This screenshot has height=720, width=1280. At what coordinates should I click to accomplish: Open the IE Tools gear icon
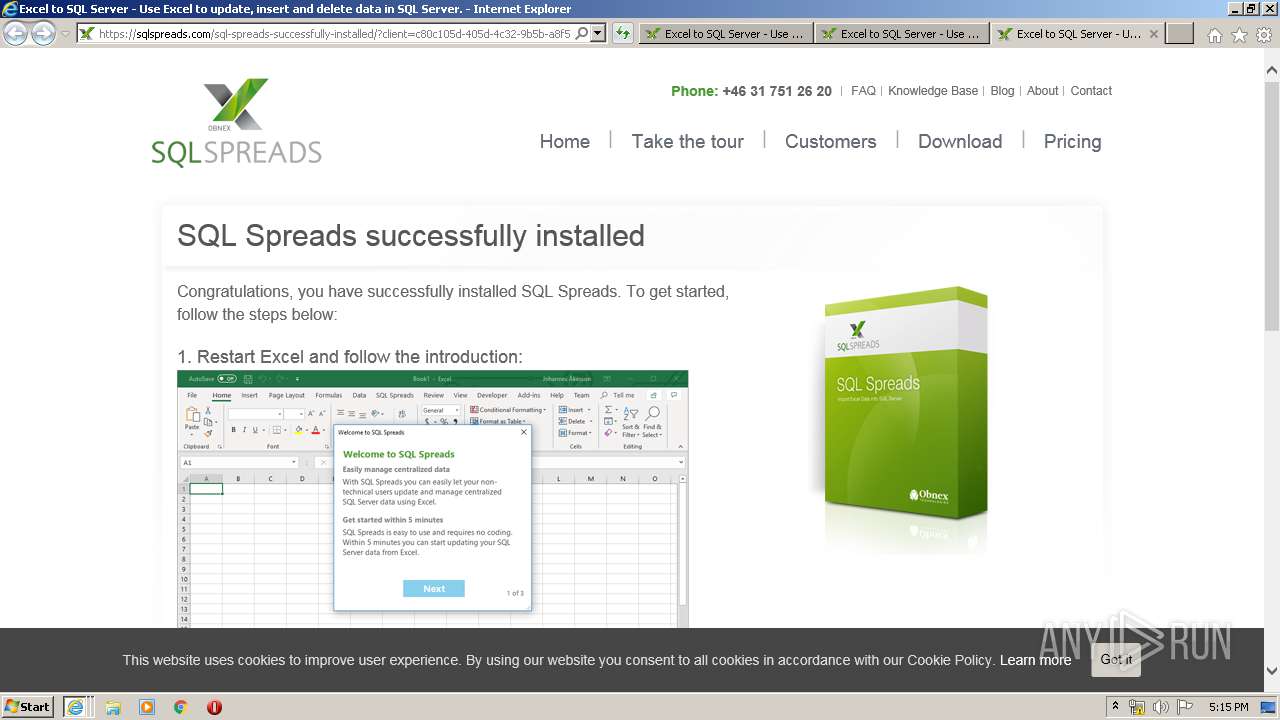(x=1264, y=35)
